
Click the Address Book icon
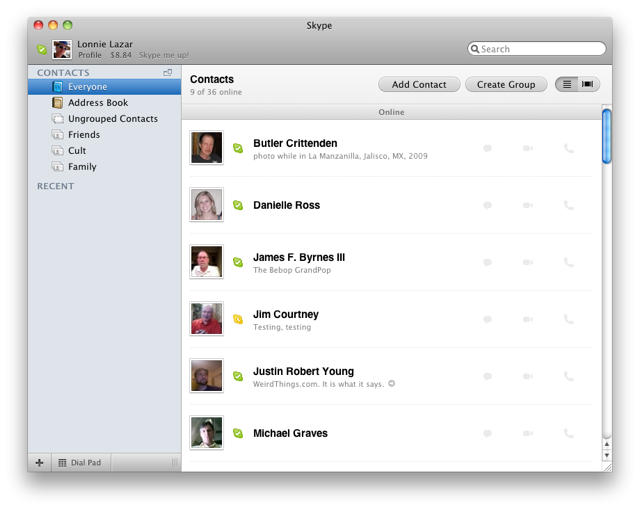coord(58,103)
